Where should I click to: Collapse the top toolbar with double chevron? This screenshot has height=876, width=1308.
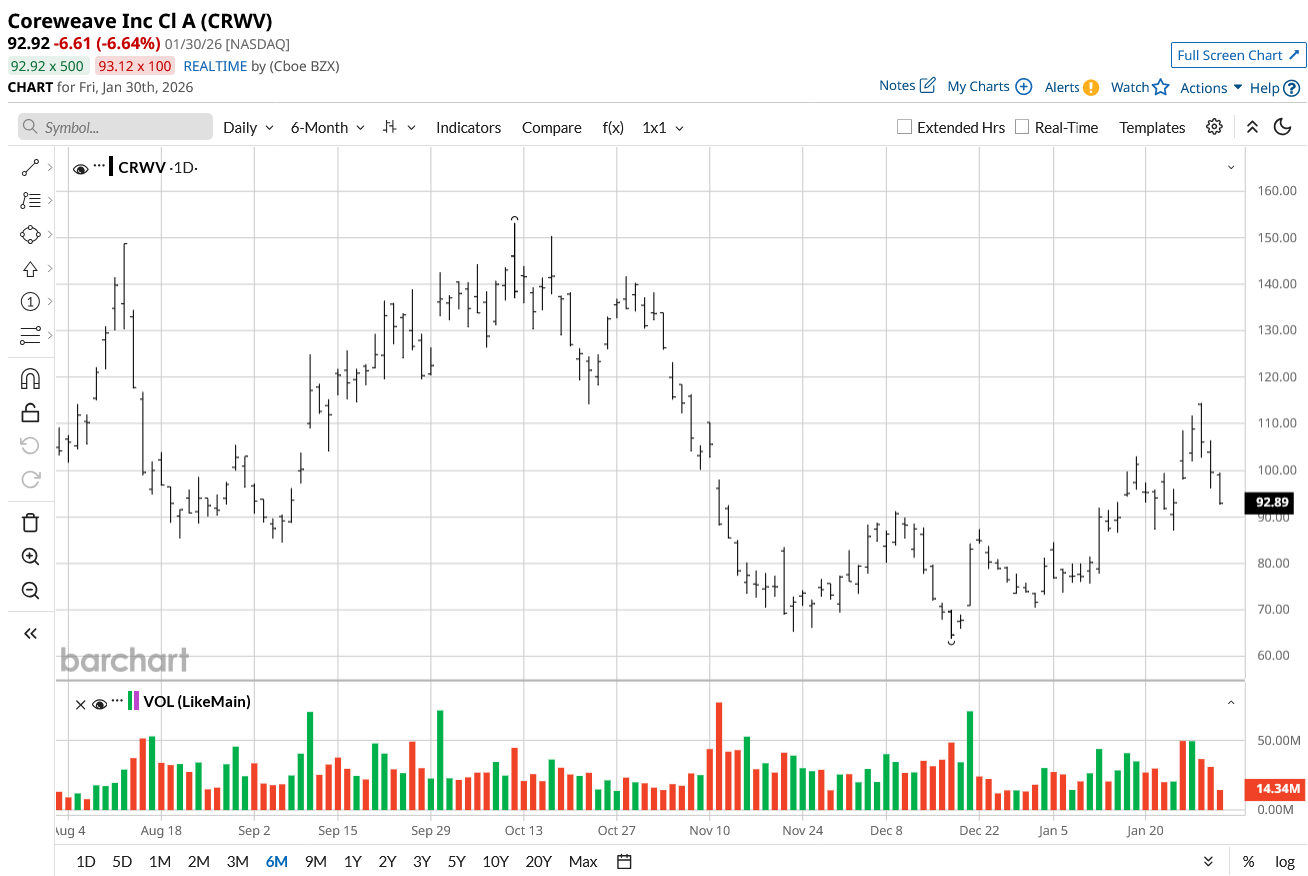1252,127
